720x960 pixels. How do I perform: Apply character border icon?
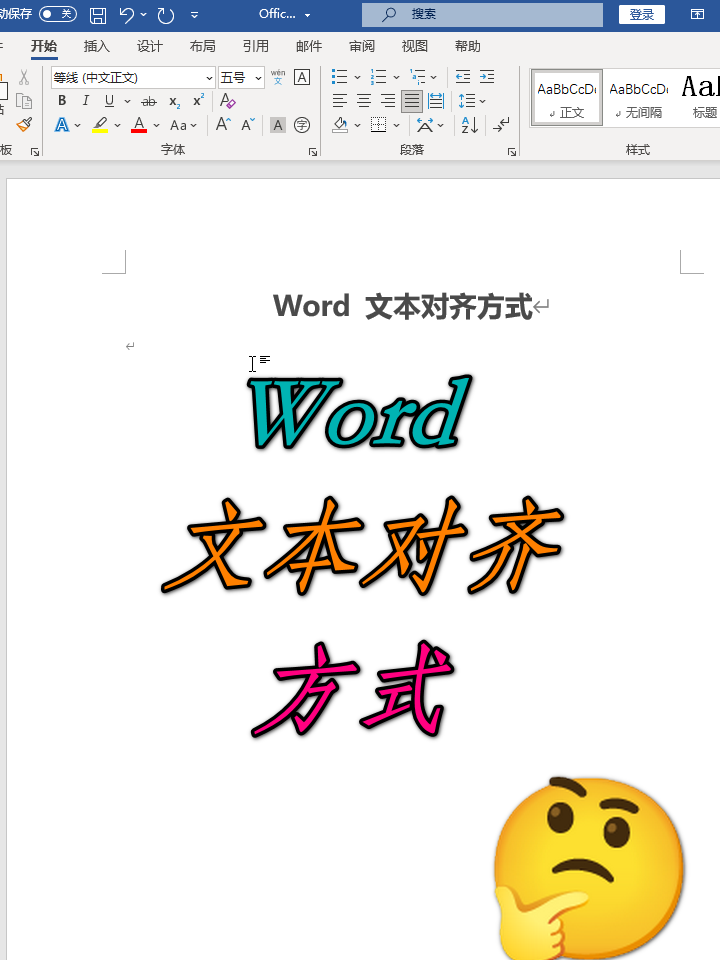coord(302,77)
